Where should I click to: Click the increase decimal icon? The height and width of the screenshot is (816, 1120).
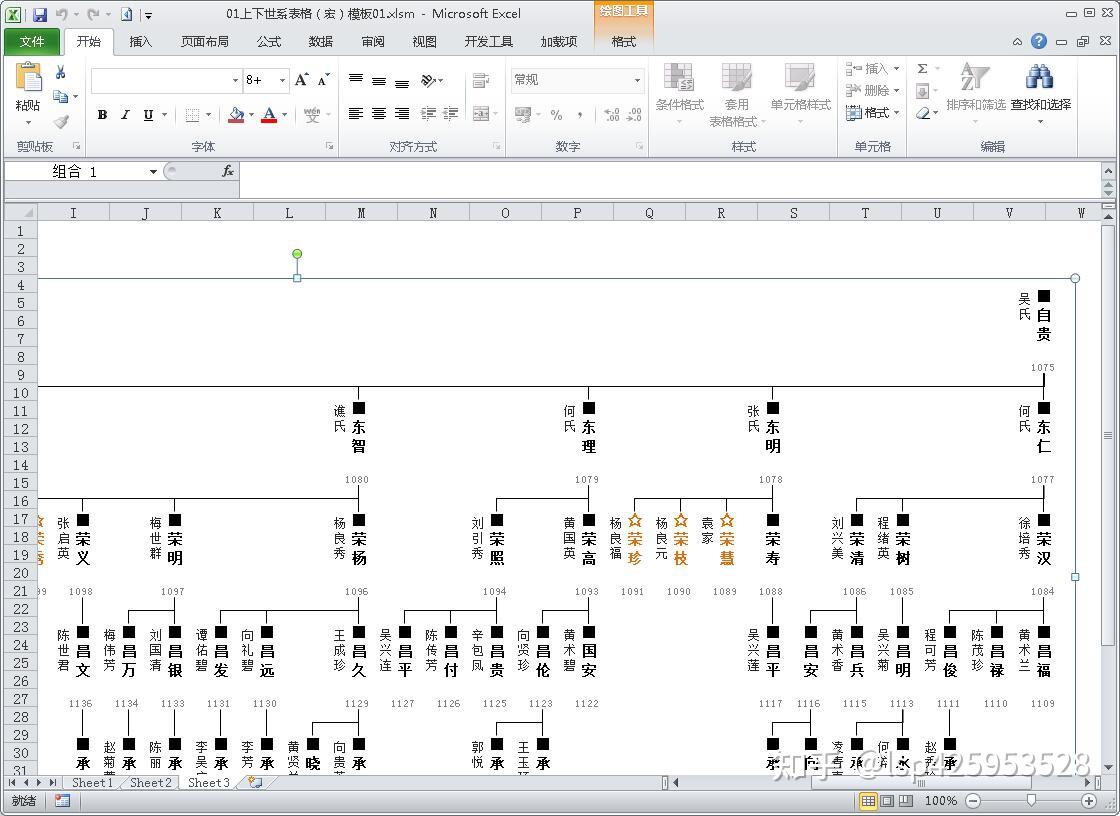611,114
